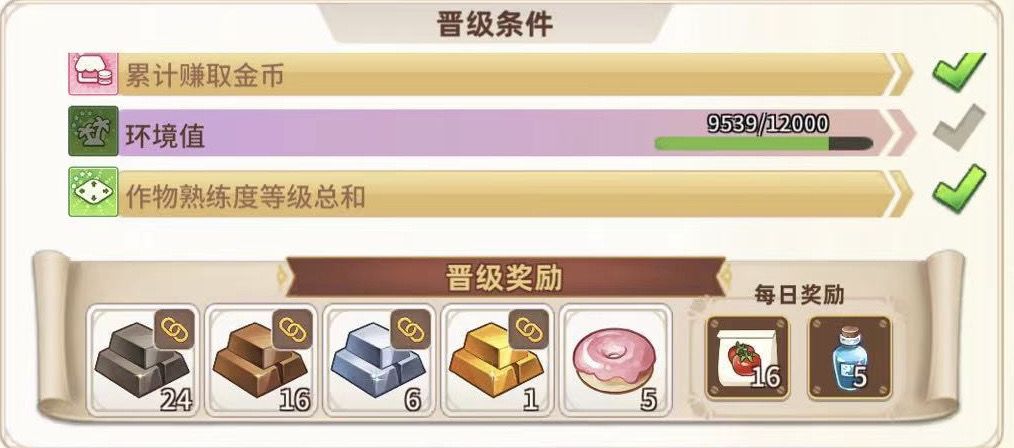The image size is (1014, 448).
Task: Tap the crop proficiency icon beside 作物熟练度等级总和
Action: (94, 192)
